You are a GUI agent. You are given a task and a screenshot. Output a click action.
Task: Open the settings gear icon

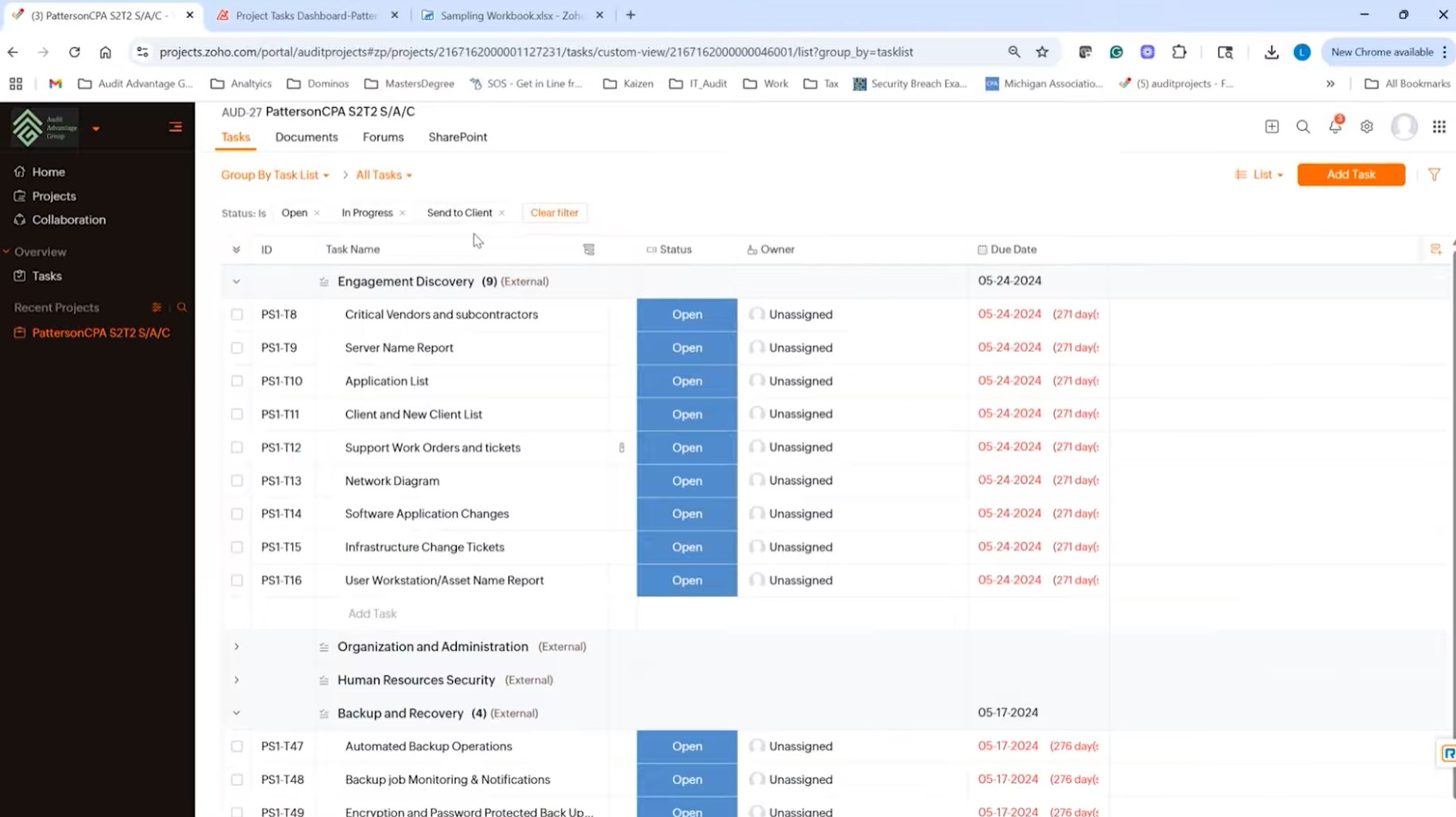tap(1366, 126)
